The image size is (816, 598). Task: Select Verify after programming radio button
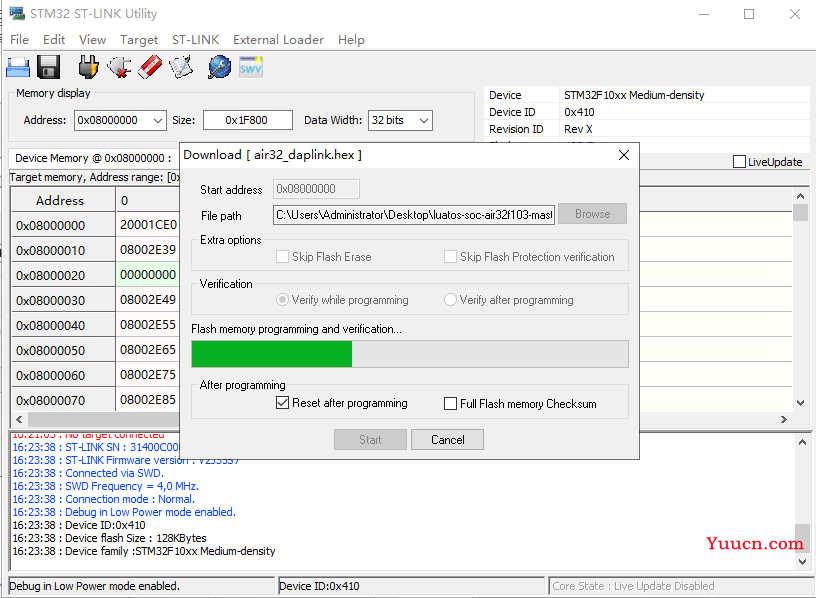tap(450, 300)
